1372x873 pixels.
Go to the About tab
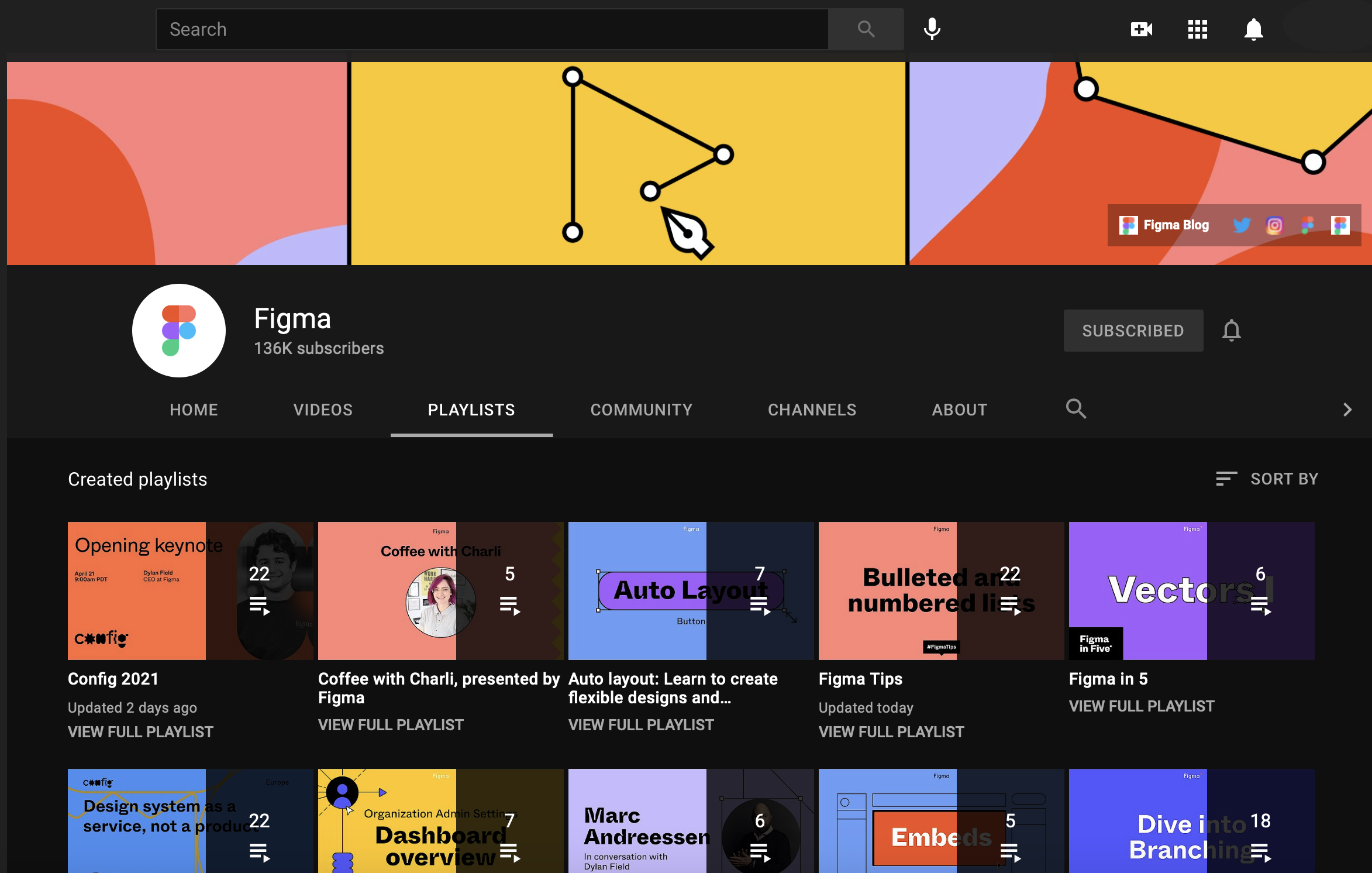point(960,410)
